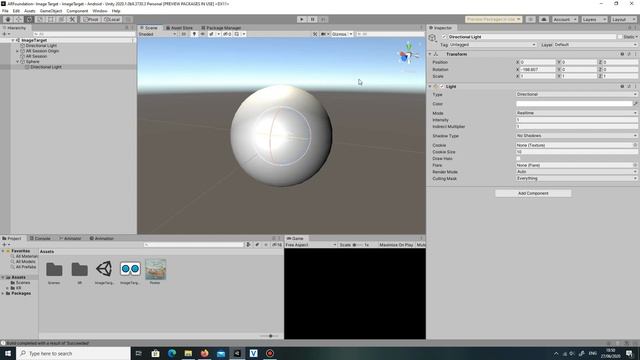Open scene camera settings icon

tap(323, 34)
